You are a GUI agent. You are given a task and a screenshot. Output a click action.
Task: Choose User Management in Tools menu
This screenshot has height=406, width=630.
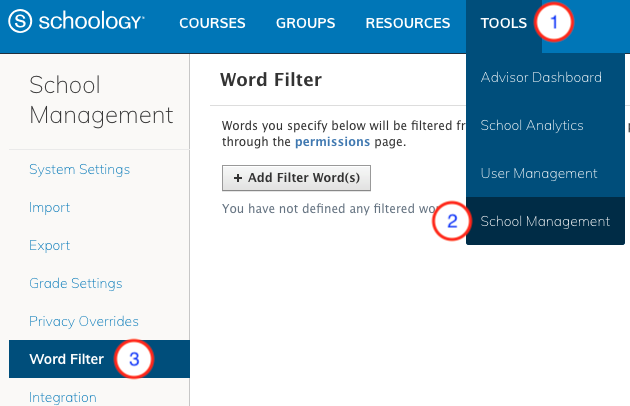(538, 173)
